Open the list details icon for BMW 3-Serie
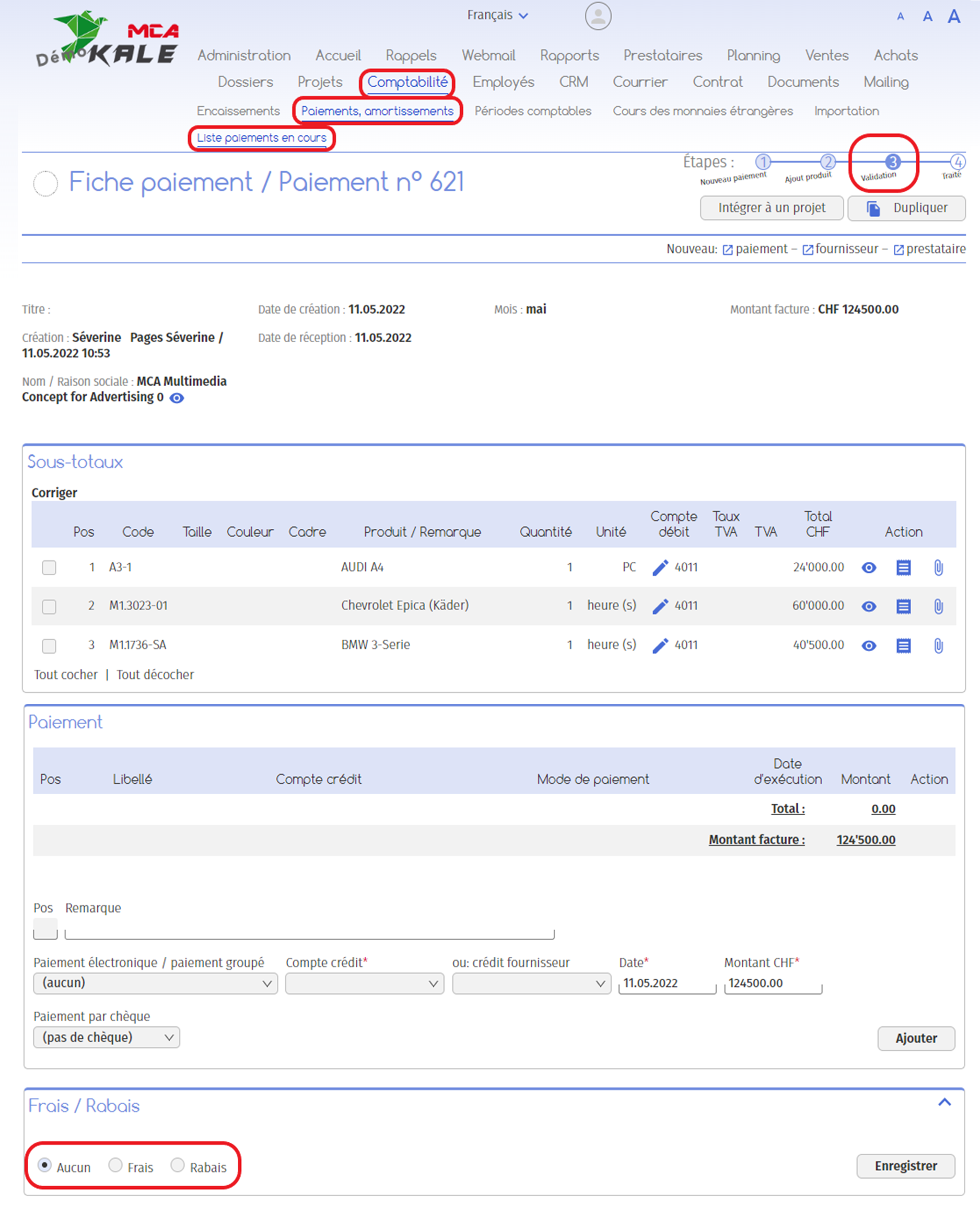 (903, 645)
